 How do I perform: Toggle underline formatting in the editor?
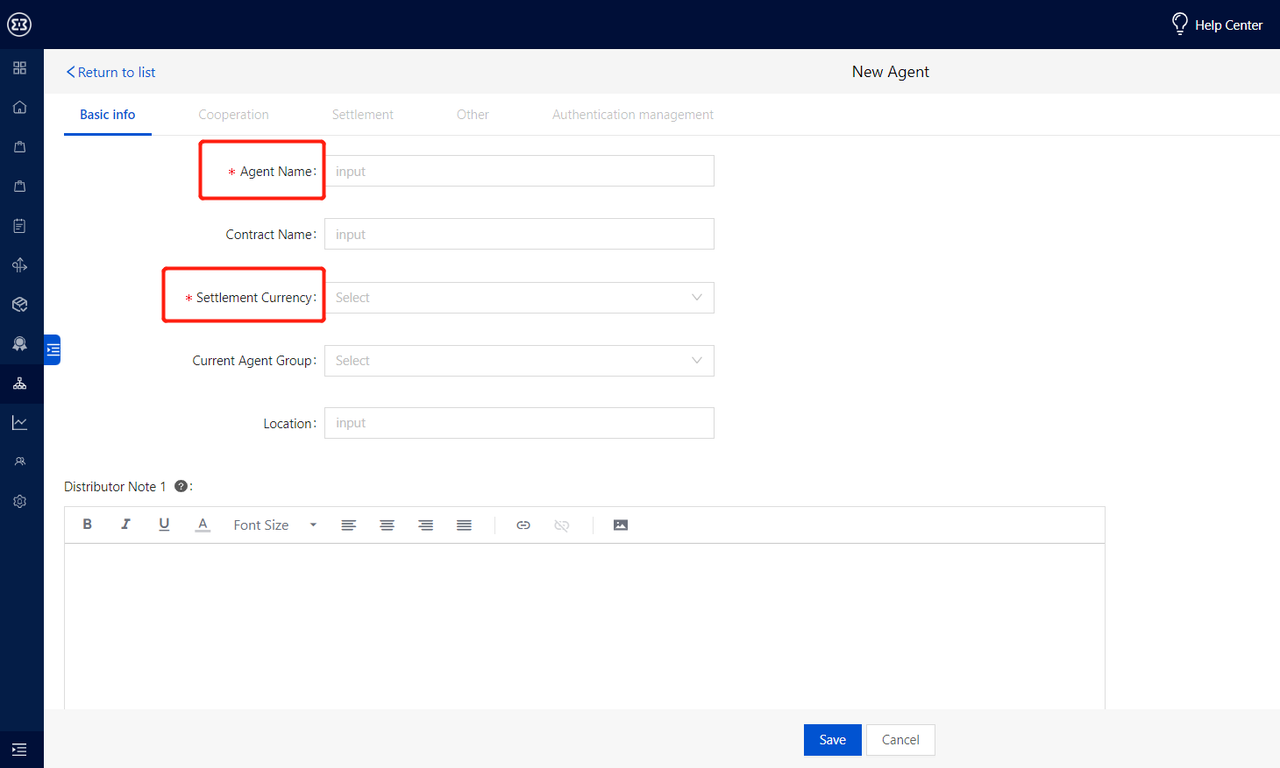(x=164, y=525)
